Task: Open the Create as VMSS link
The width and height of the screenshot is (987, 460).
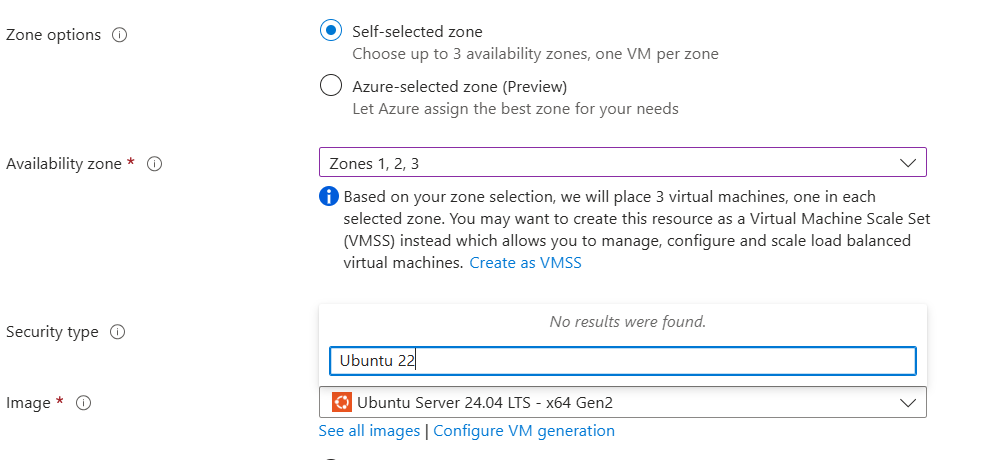Action: [525, 263]
